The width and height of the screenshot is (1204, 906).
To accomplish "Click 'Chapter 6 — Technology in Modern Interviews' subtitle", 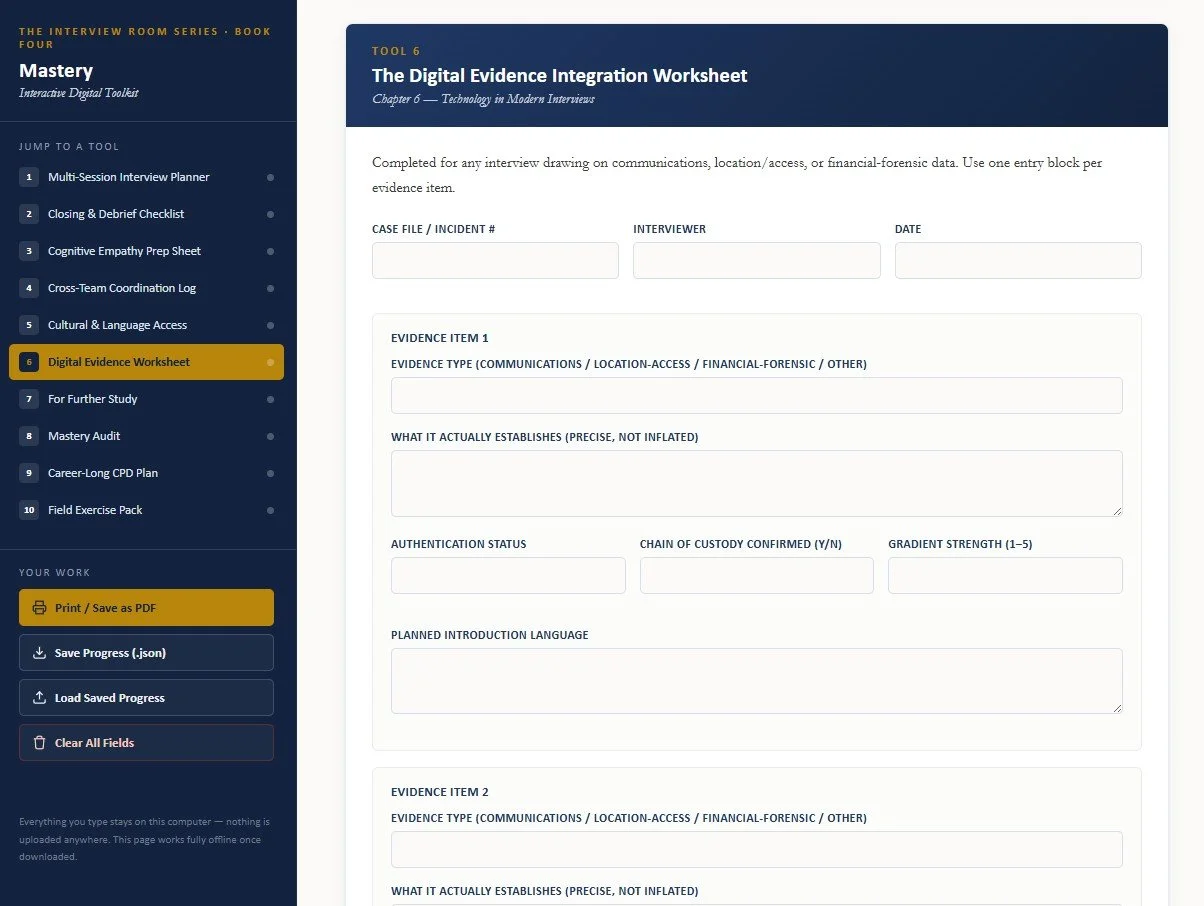I will point(483,99).
